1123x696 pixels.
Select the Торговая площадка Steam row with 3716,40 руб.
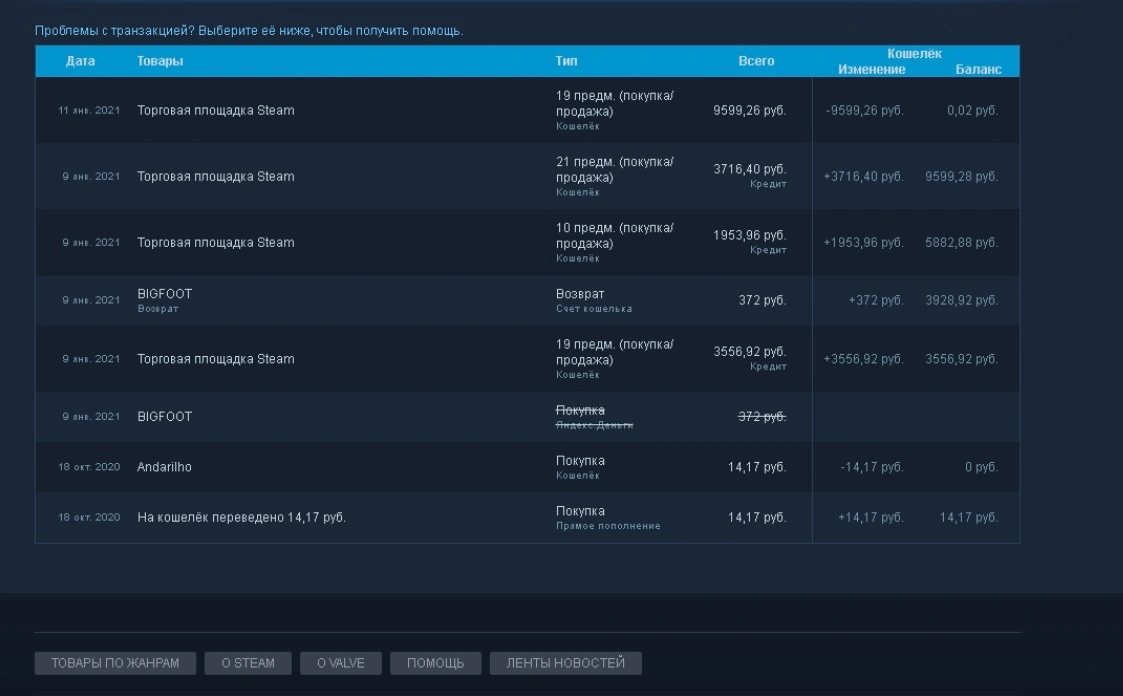[x=528, y=176]
